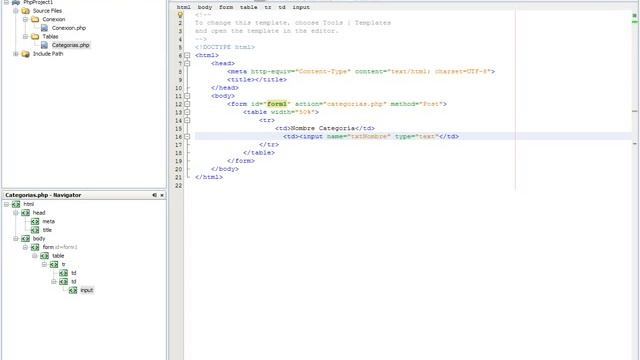Click the Include Path folder icon

click(25, 53)
